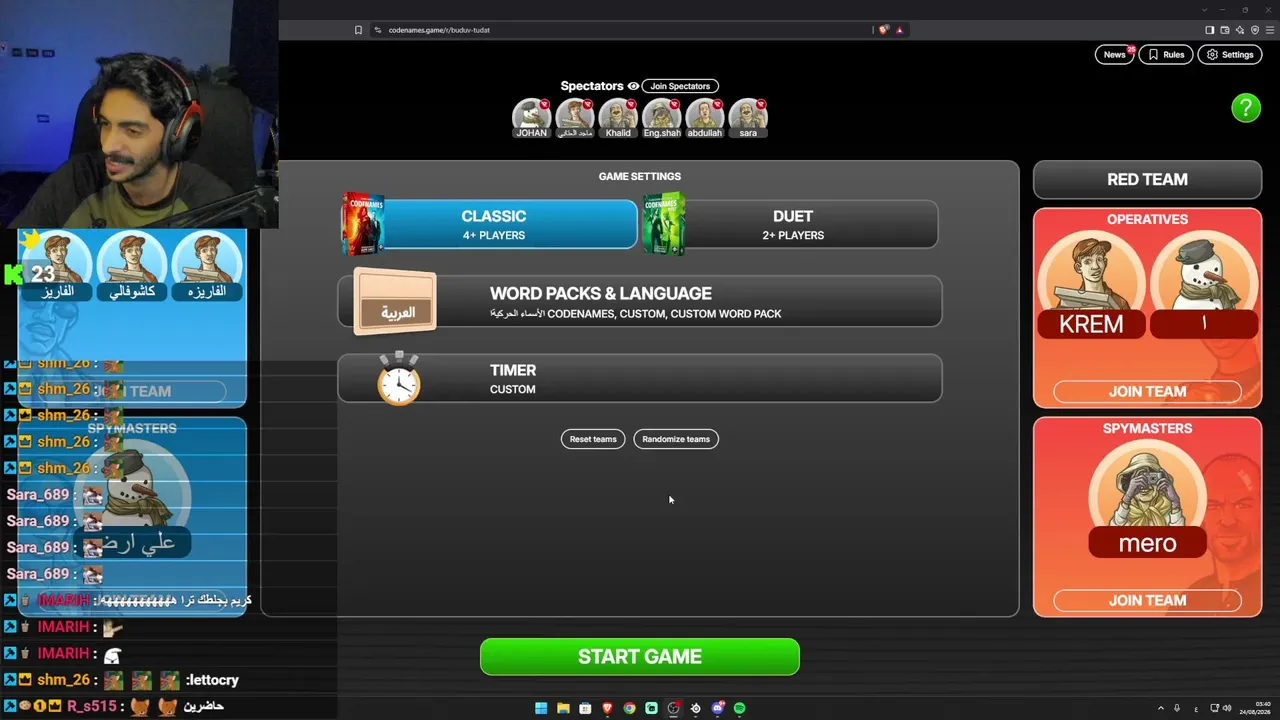
Task: Open Spotify from the taskbar
Action: pyautogui.click(x=739, y=708)
